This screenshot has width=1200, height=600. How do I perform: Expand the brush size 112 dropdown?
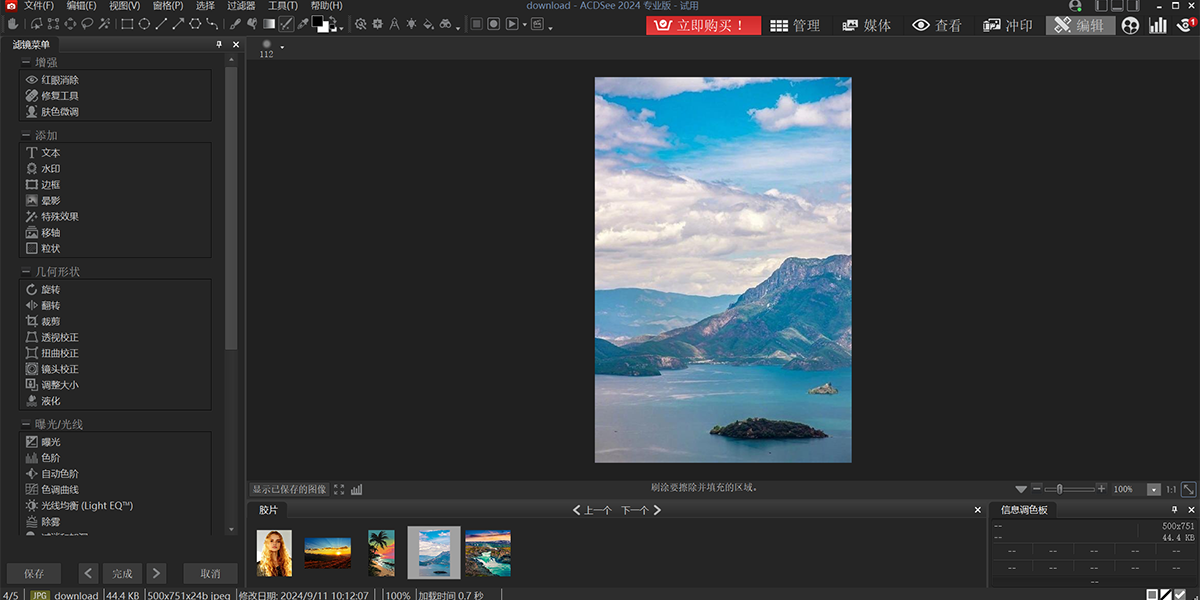point(283,47)
